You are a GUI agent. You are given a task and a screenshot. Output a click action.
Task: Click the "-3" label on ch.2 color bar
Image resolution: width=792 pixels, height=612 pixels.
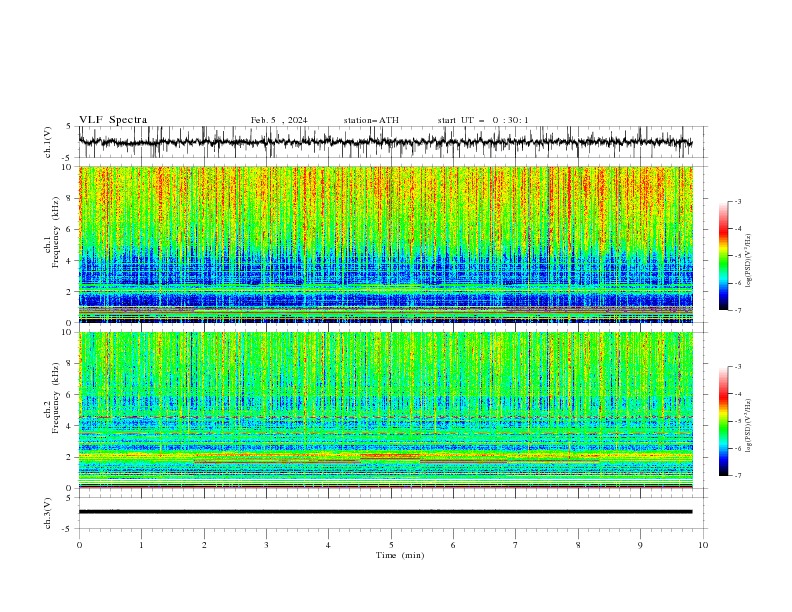pyautogui.click(x=737, y=367)
